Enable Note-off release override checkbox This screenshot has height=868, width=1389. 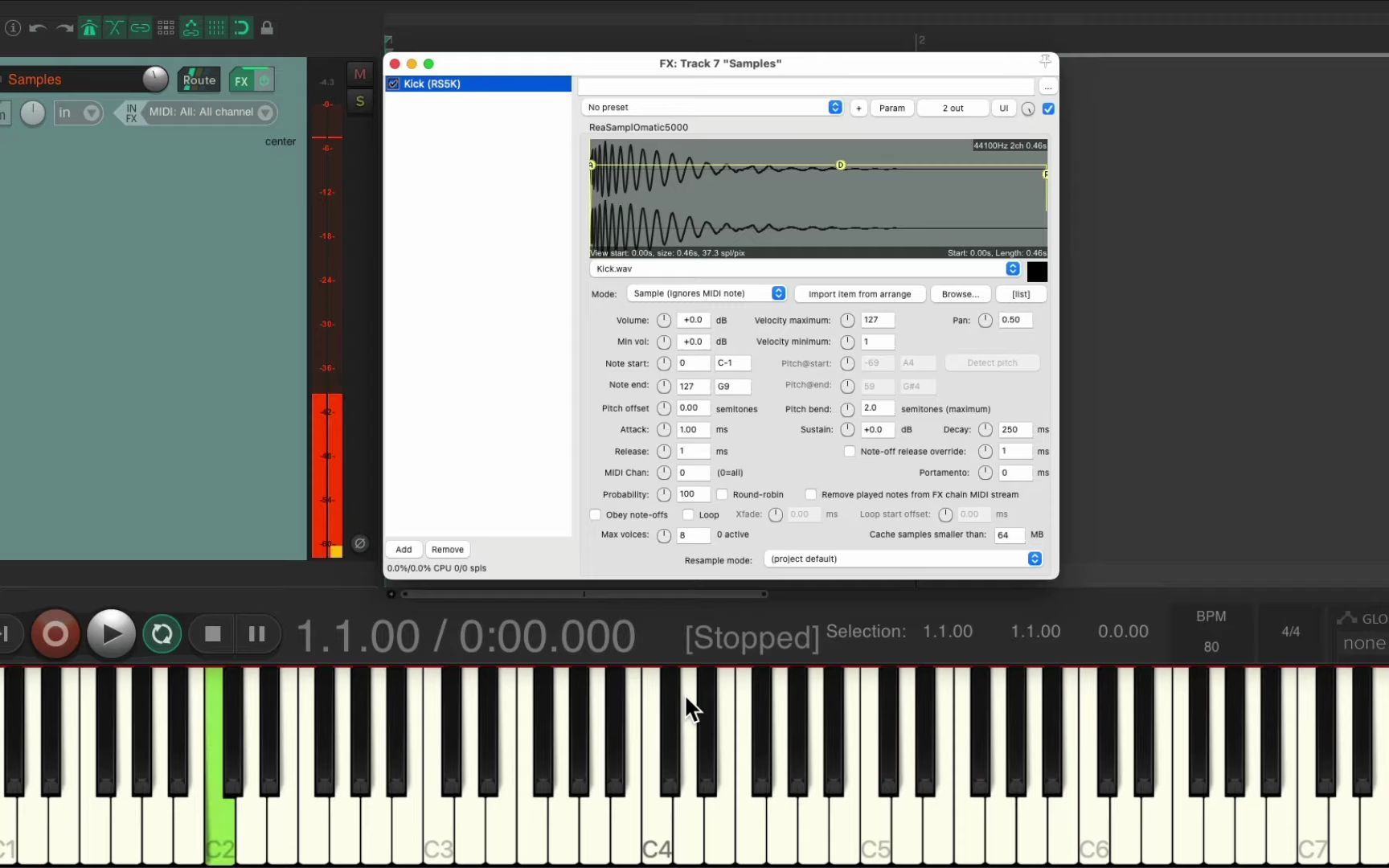(850, 451)
